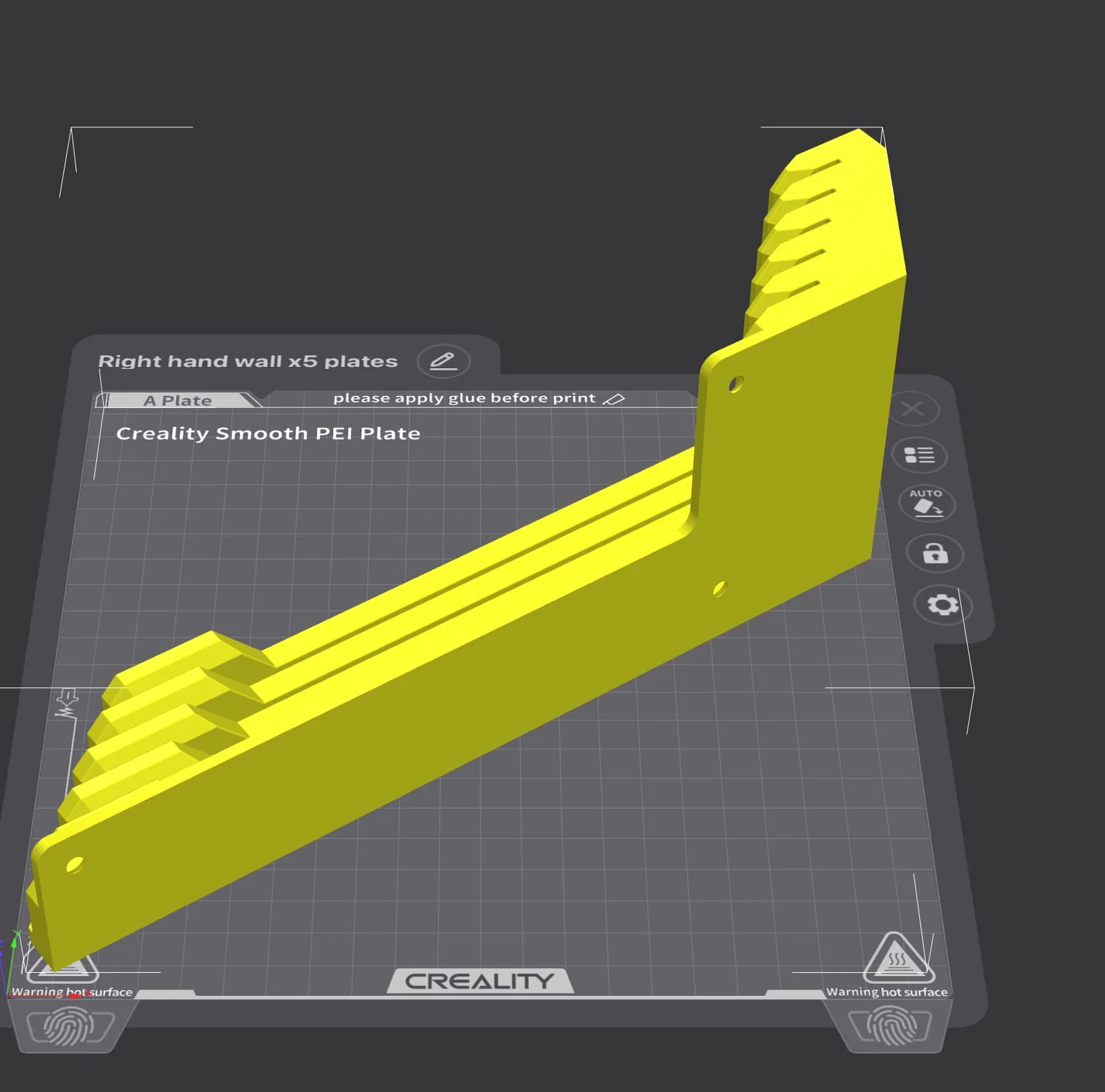Toggle the plate lock icon
Screen dimensions: 1105x1092
[935, 553]
